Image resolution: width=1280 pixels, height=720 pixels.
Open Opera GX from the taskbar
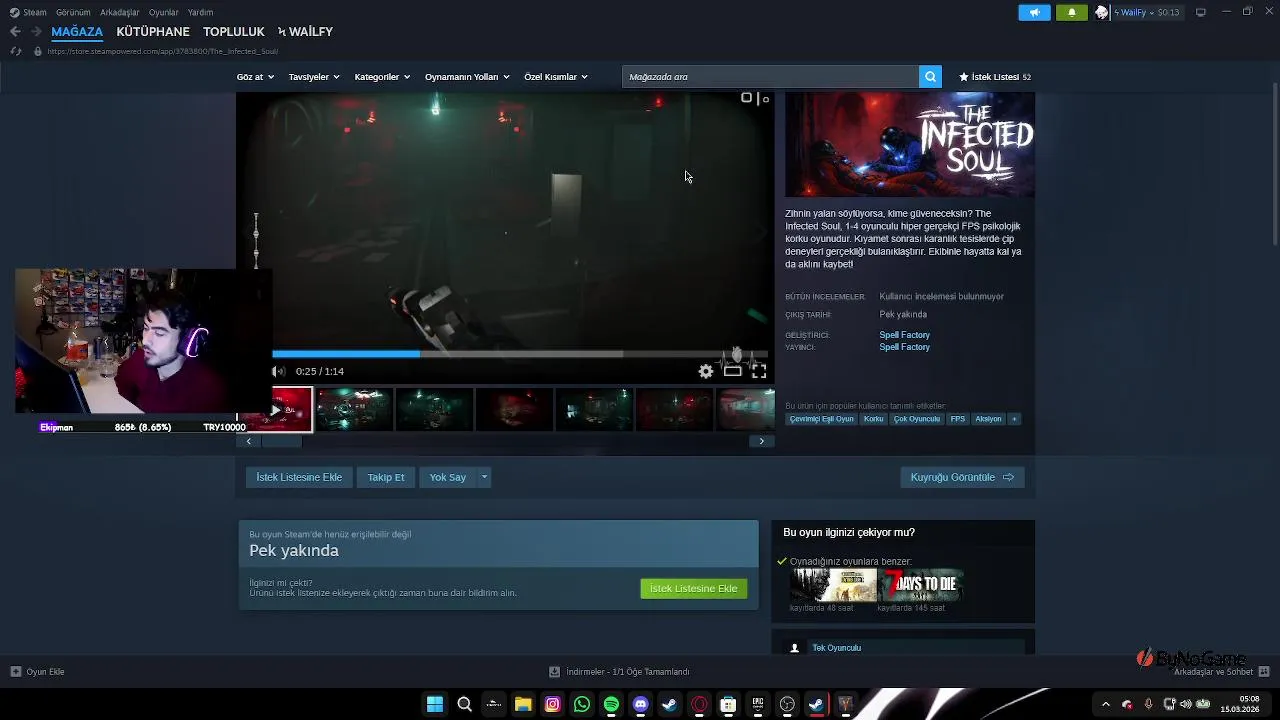699,704
